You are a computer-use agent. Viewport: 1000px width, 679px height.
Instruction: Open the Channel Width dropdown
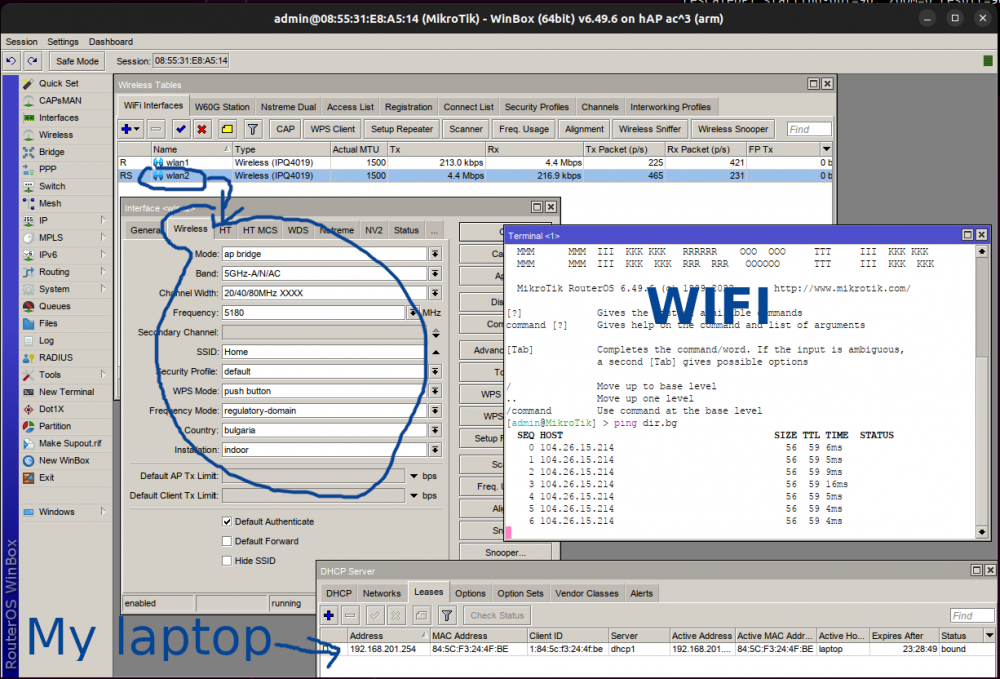[435, 292]
